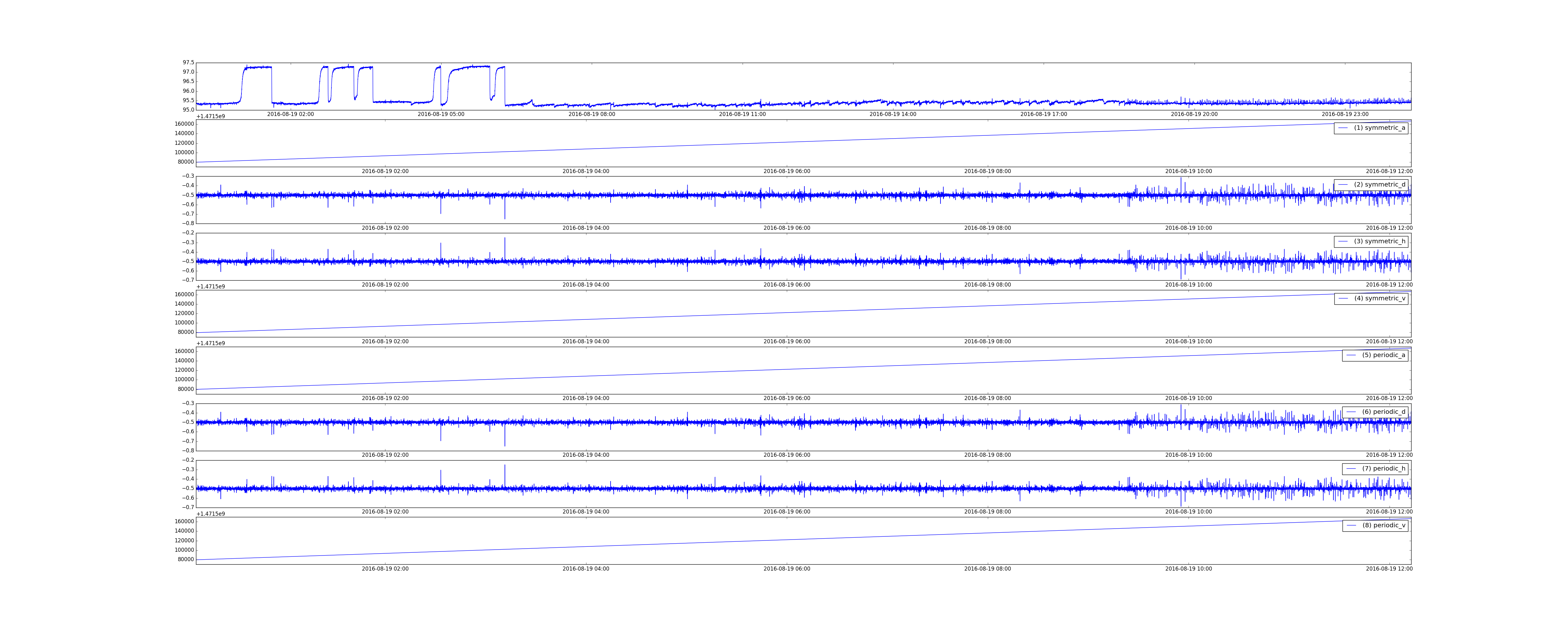This screenshot has width=1568, height=627.
Task: Click the 95.0 y-axis value
Action: click(x=188, y=110)
